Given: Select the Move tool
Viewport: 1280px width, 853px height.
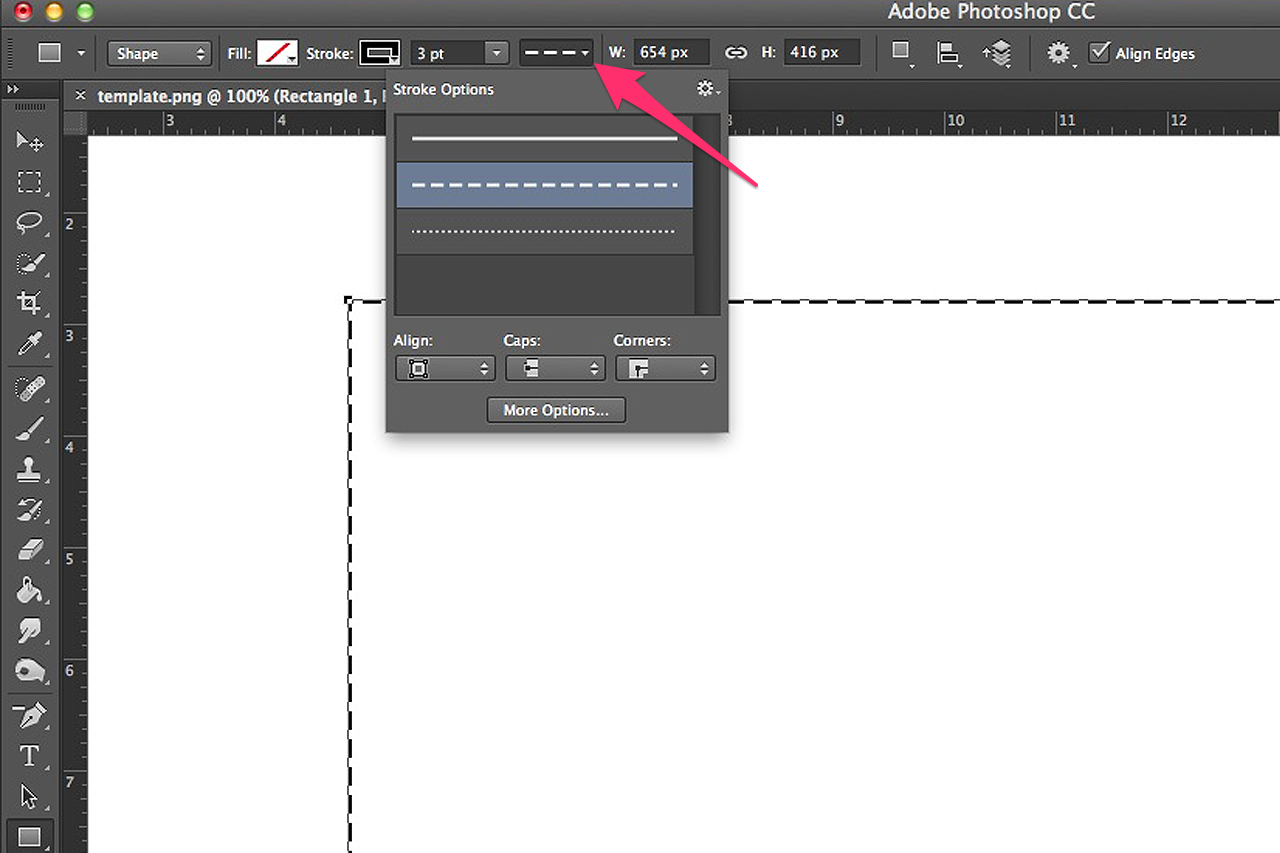Looking at the screenshot, I should (x=30, y=142).
